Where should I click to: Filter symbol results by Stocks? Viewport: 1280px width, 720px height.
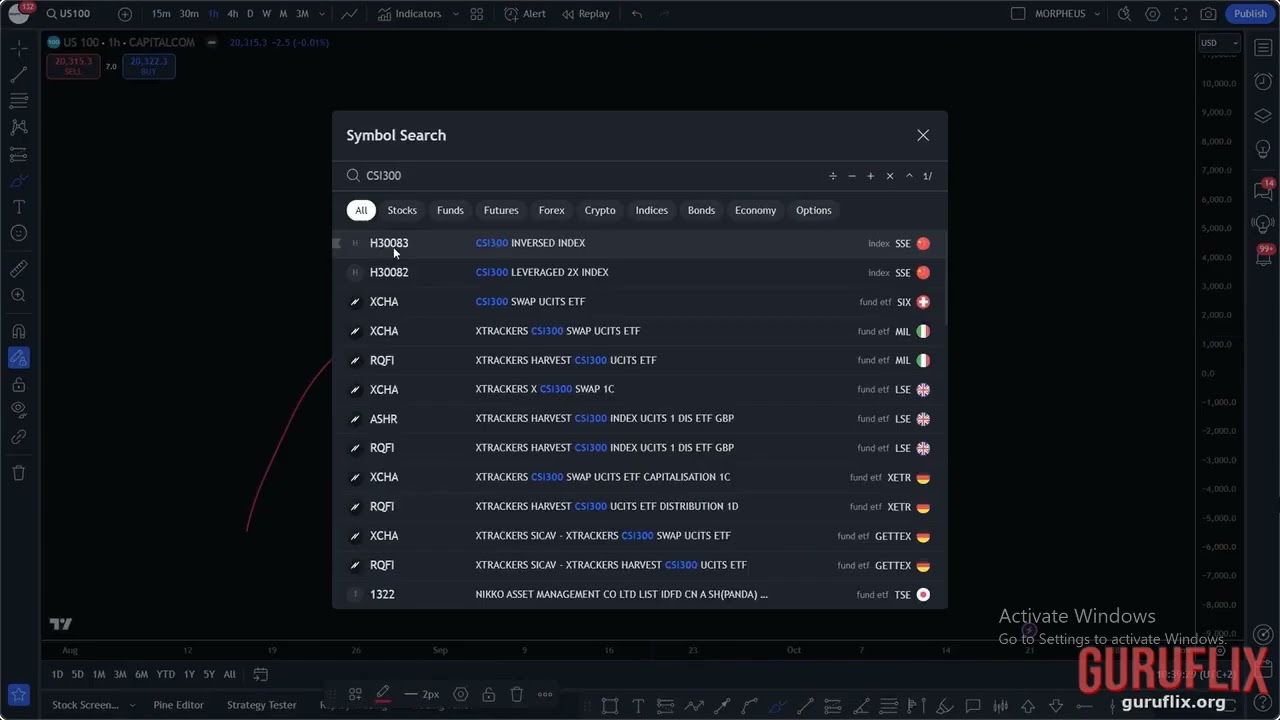[x=402, y=210]
